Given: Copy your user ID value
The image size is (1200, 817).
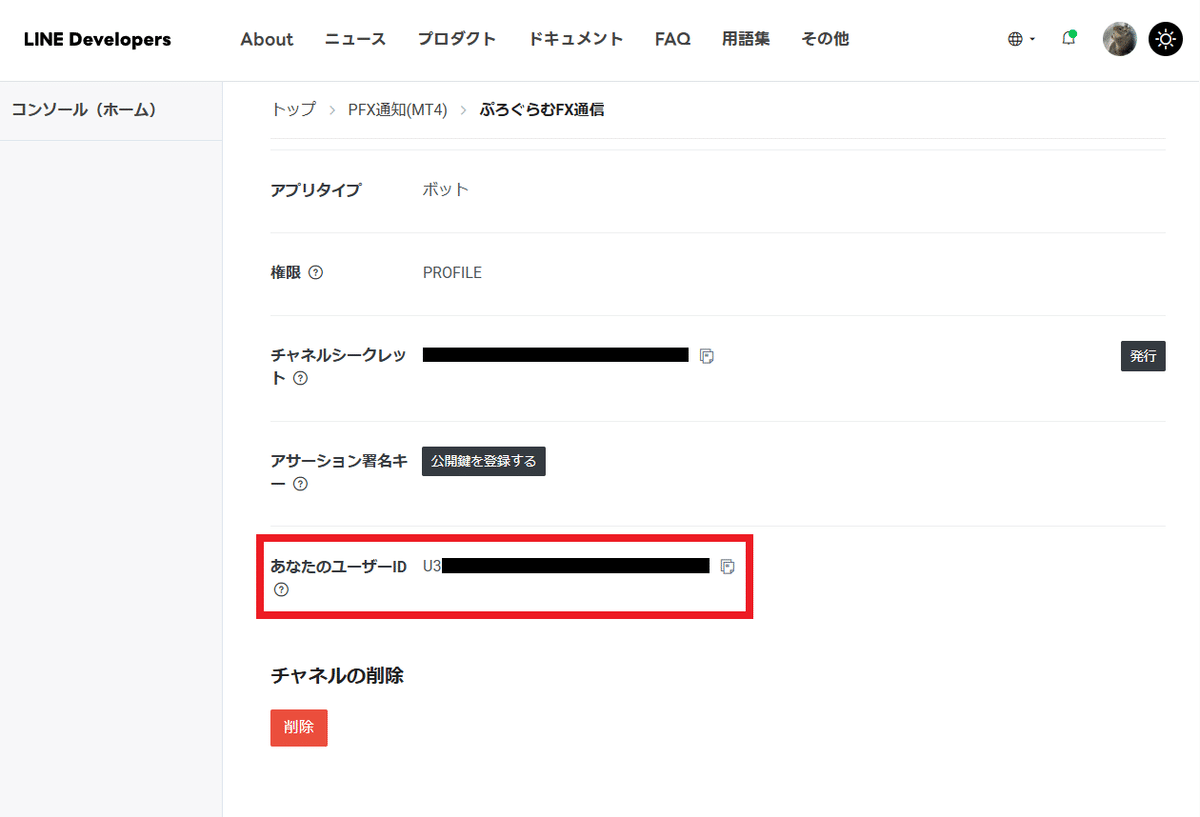Looking at the screenshot, I should pos(728,567).
